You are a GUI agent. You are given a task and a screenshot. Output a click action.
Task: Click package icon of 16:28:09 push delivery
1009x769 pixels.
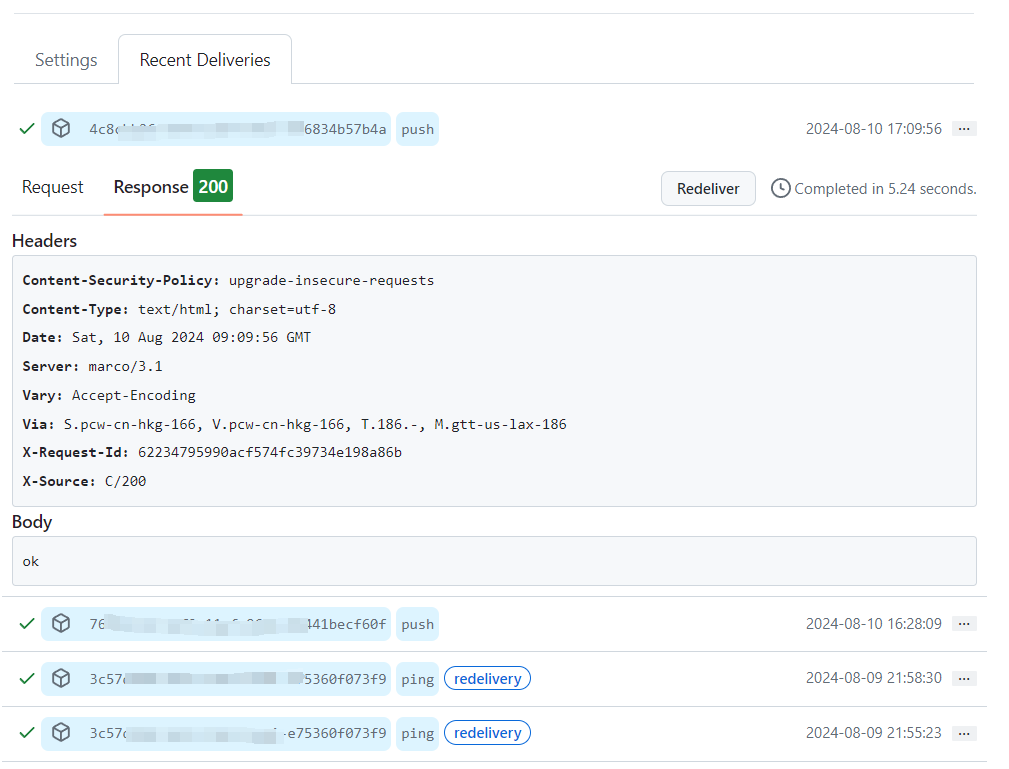pos(61,624)
